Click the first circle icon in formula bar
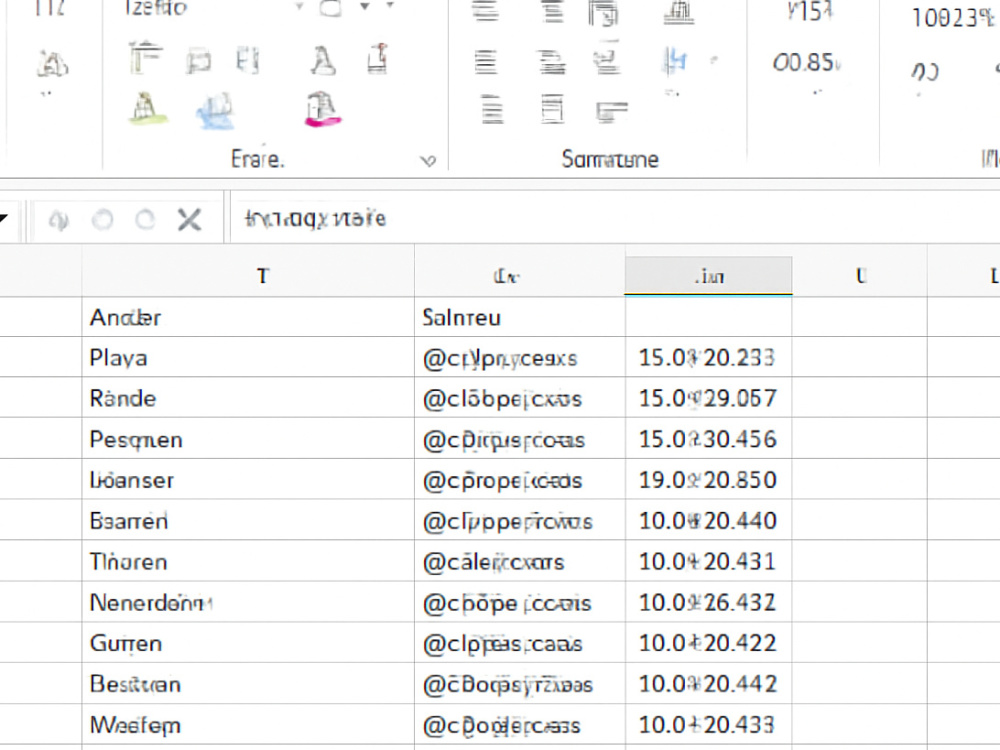The width and height of the screenshot is (1000, 750). (103, 220)
